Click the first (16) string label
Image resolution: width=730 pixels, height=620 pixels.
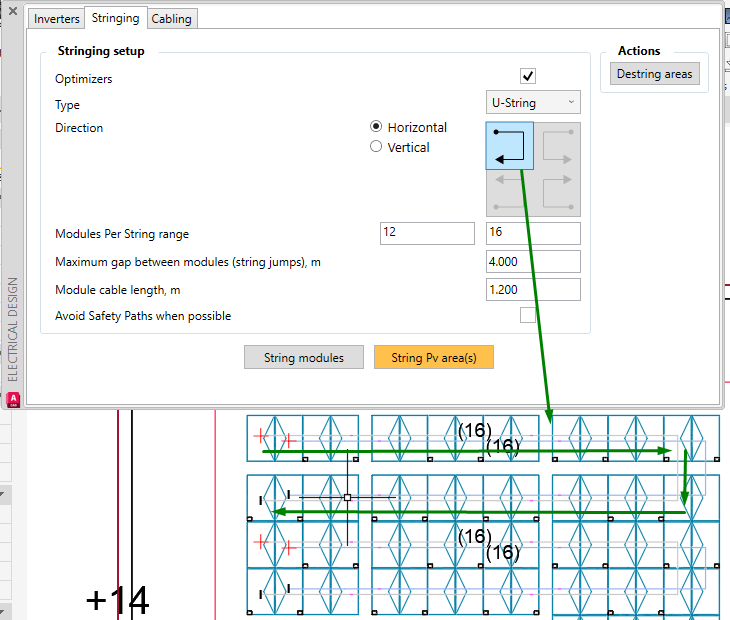point(474,431)
